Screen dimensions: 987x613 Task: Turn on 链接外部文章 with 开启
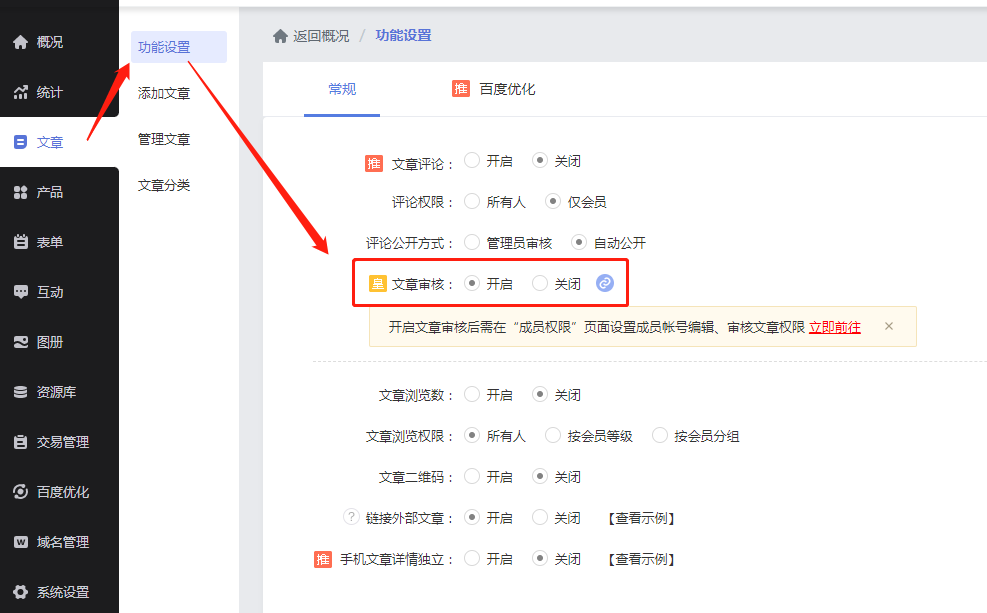tap(472, 517)
